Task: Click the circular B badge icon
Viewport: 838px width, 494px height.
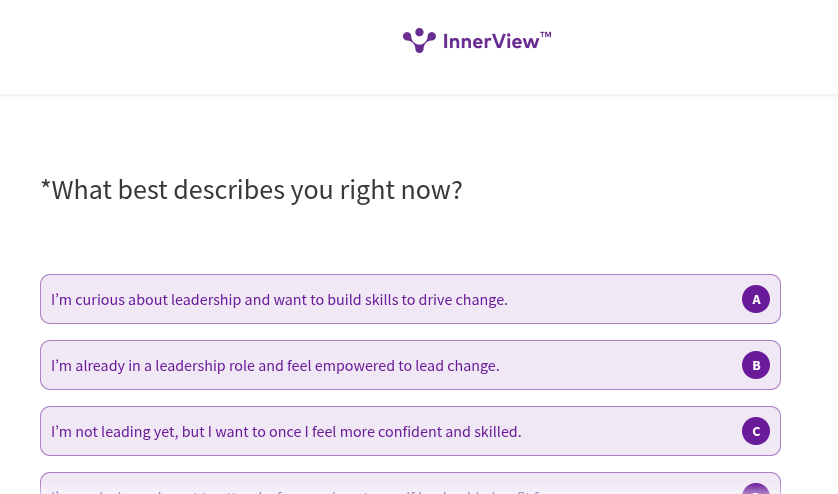Action: pos(756,365)
